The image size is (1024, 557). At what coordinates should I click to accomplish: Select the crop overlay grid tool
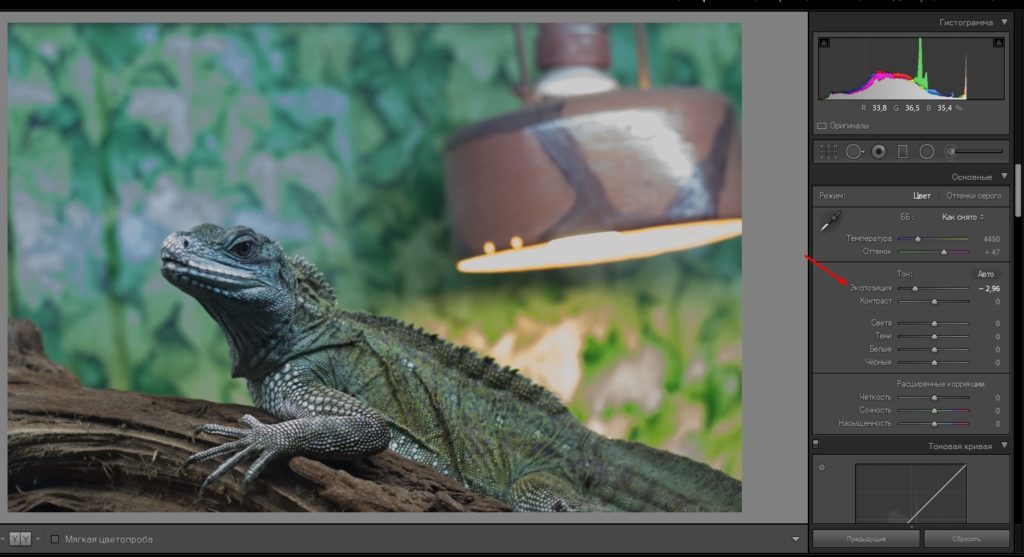coord(828,152)
